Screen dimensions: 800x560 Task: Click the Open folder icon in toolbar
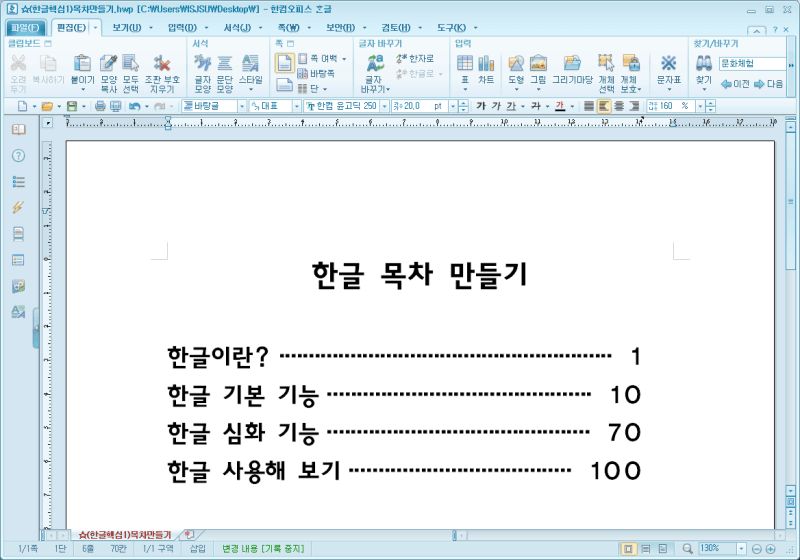pyautogui.click(x=47, y=106)
